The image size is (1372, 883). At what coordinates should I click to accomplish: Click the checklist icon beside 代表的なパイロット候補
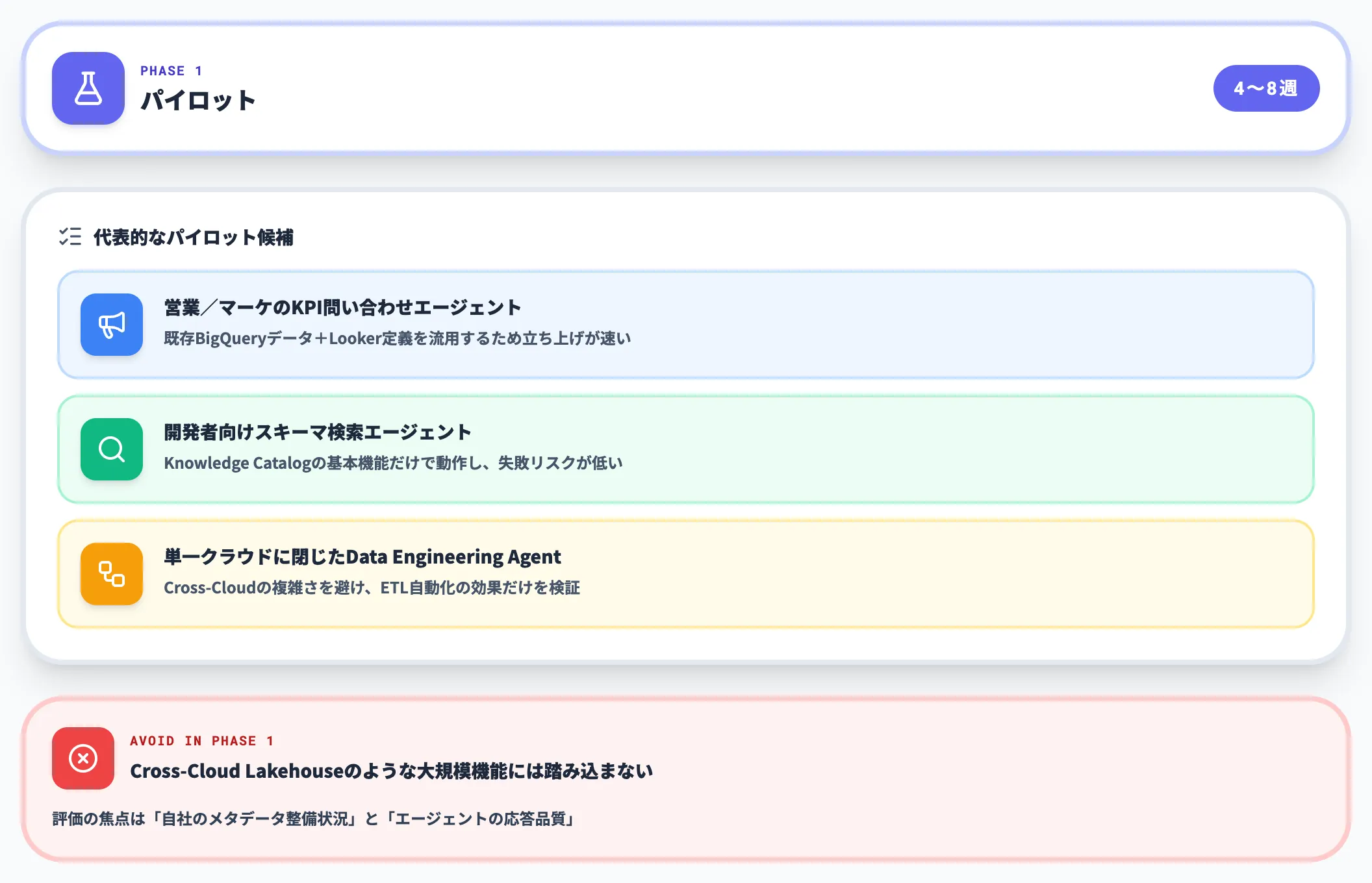69,238
